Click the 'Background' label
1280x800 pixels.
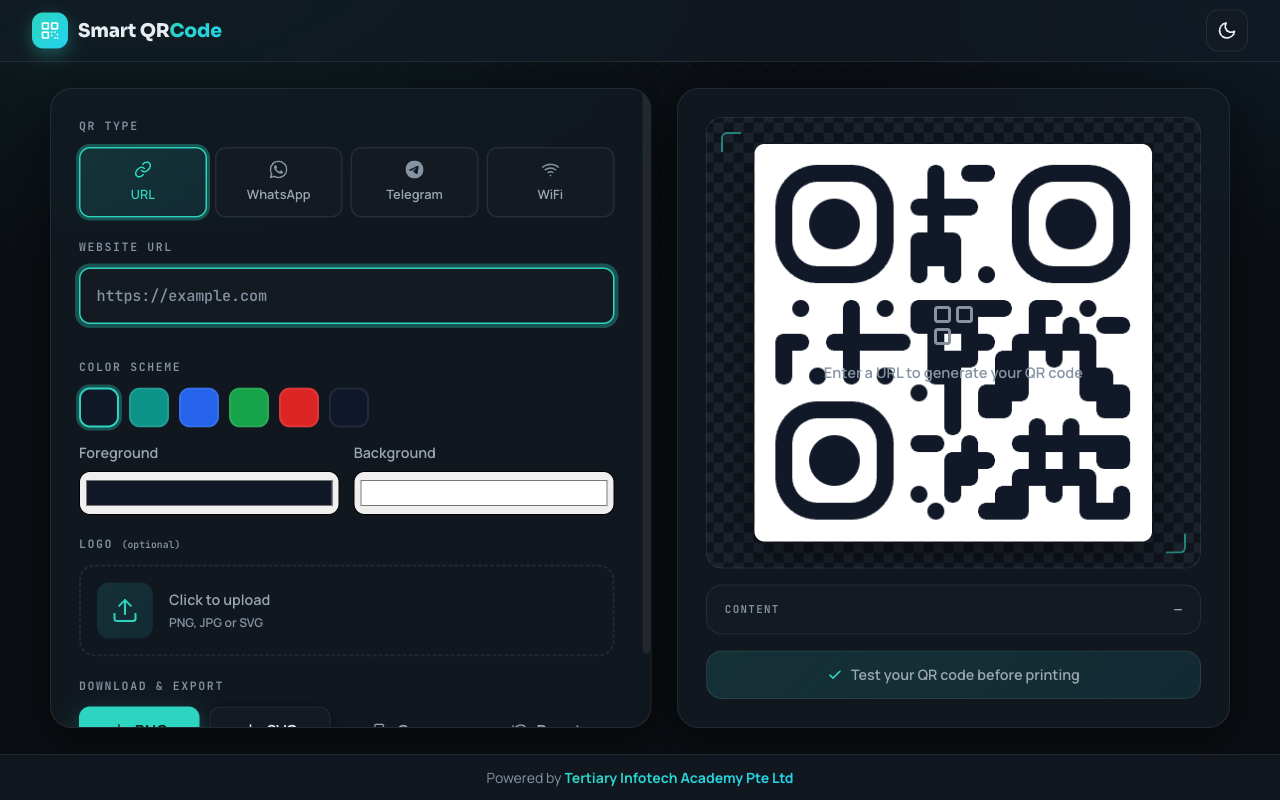tap(395, 453)
